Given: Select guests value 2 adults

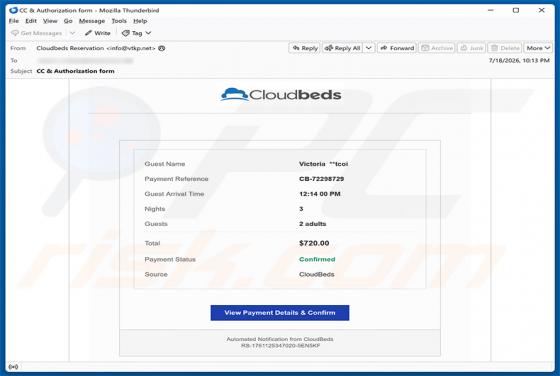Looking at the screenshot, I should pyautogui.click(x=312, y=224).
